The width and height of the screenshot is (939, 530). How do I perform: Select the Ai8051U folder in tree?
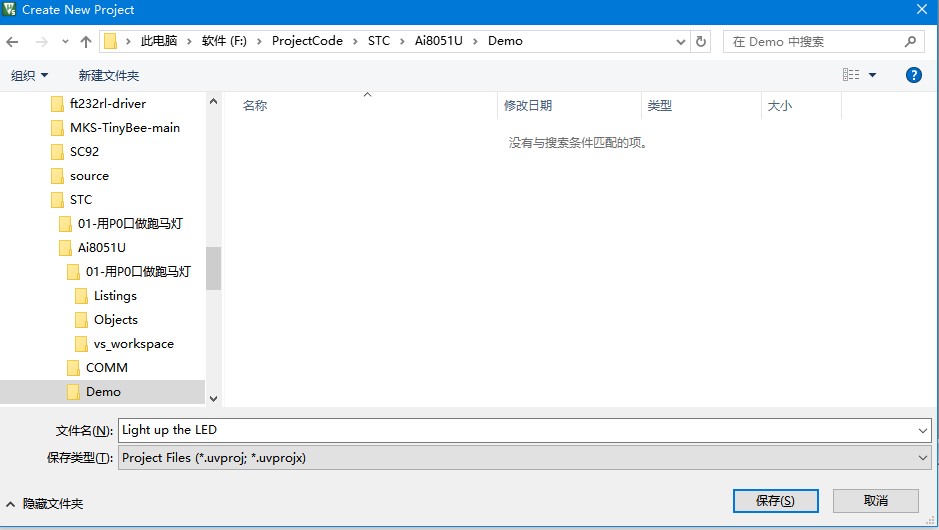[x=102, y=247]
